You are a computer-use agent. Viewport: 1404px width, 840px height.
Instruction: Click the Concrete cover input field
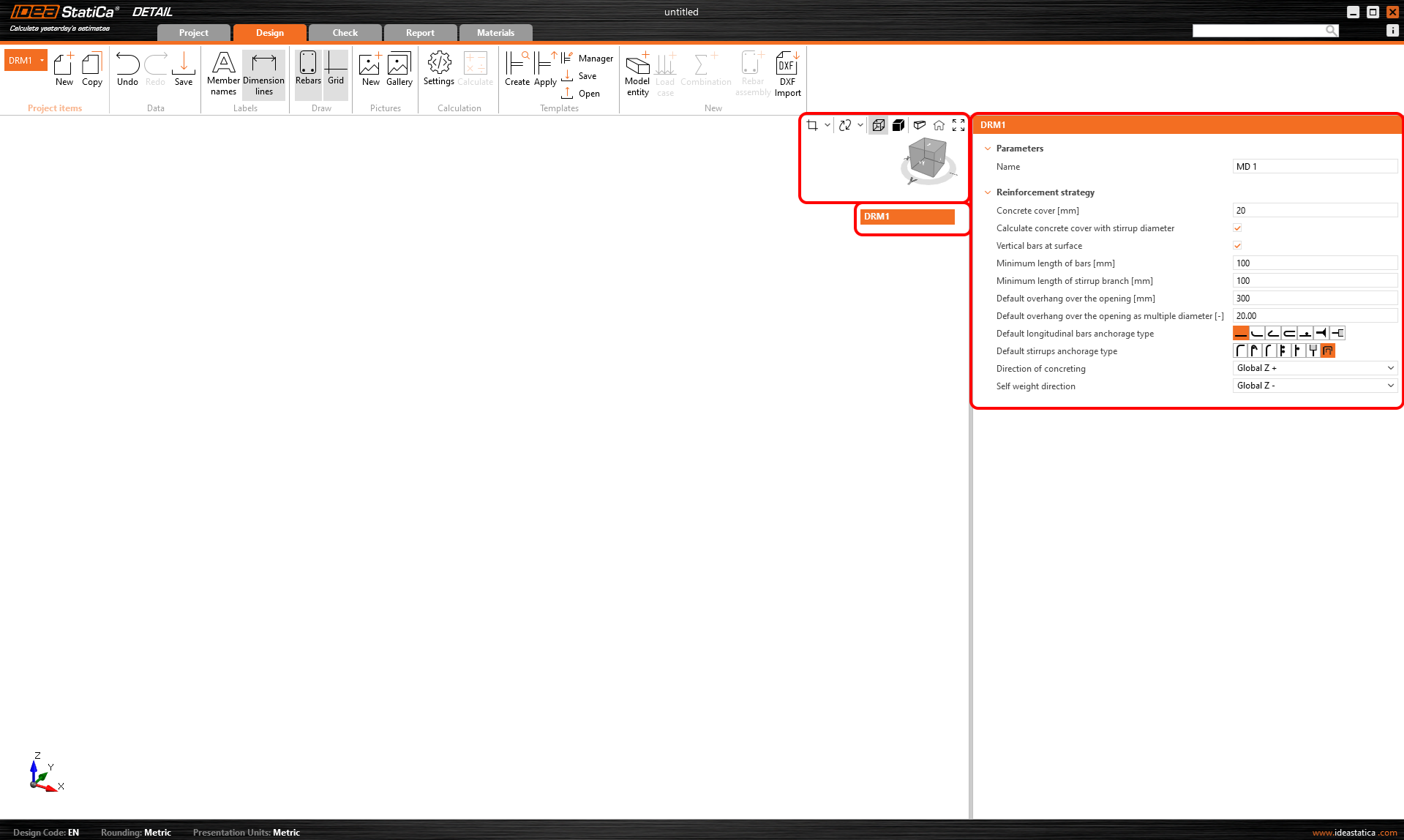(1315, 211)
